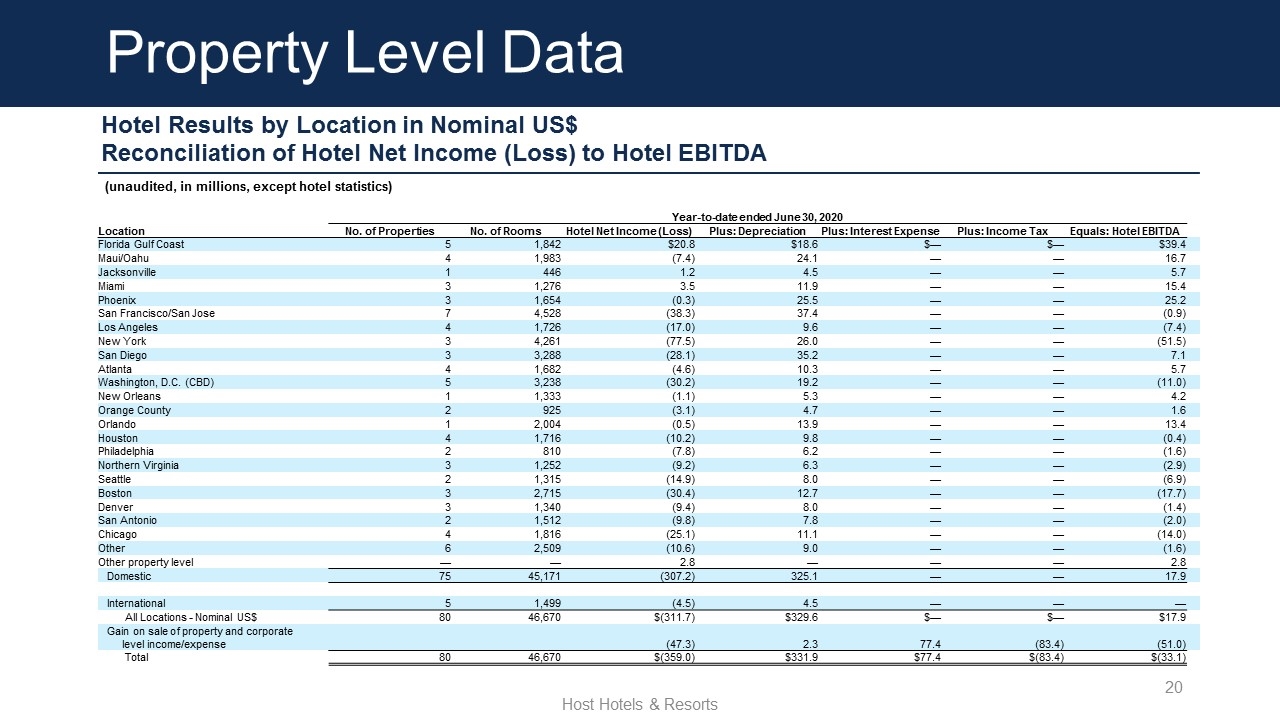Click 'Plus: Interest Expense' column header
Image resolution: width=1280 pixels, height=720 pixels.
coord(880,231)
